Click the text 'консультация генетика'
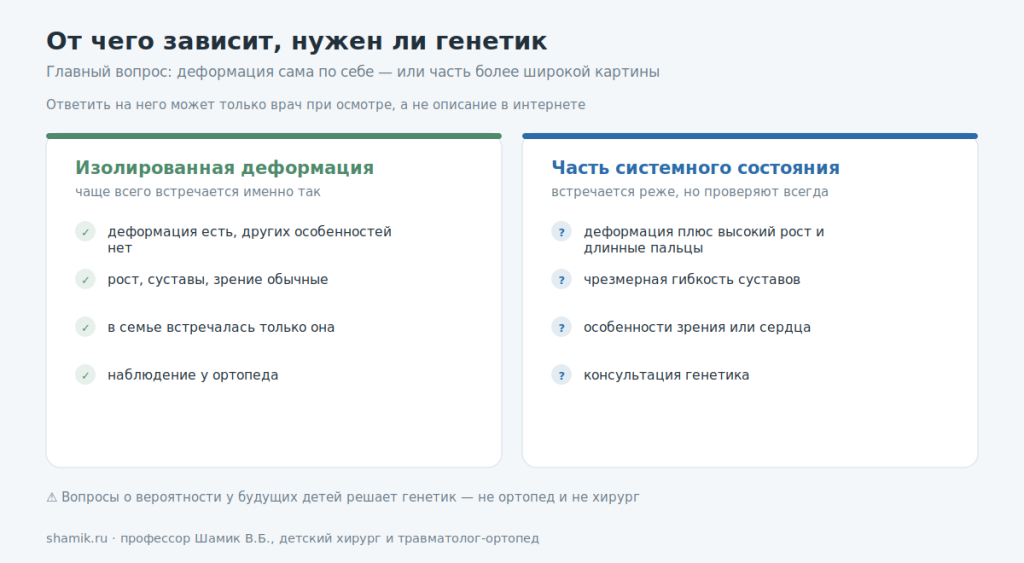1024x563 pixels. (x=666, y=375)
